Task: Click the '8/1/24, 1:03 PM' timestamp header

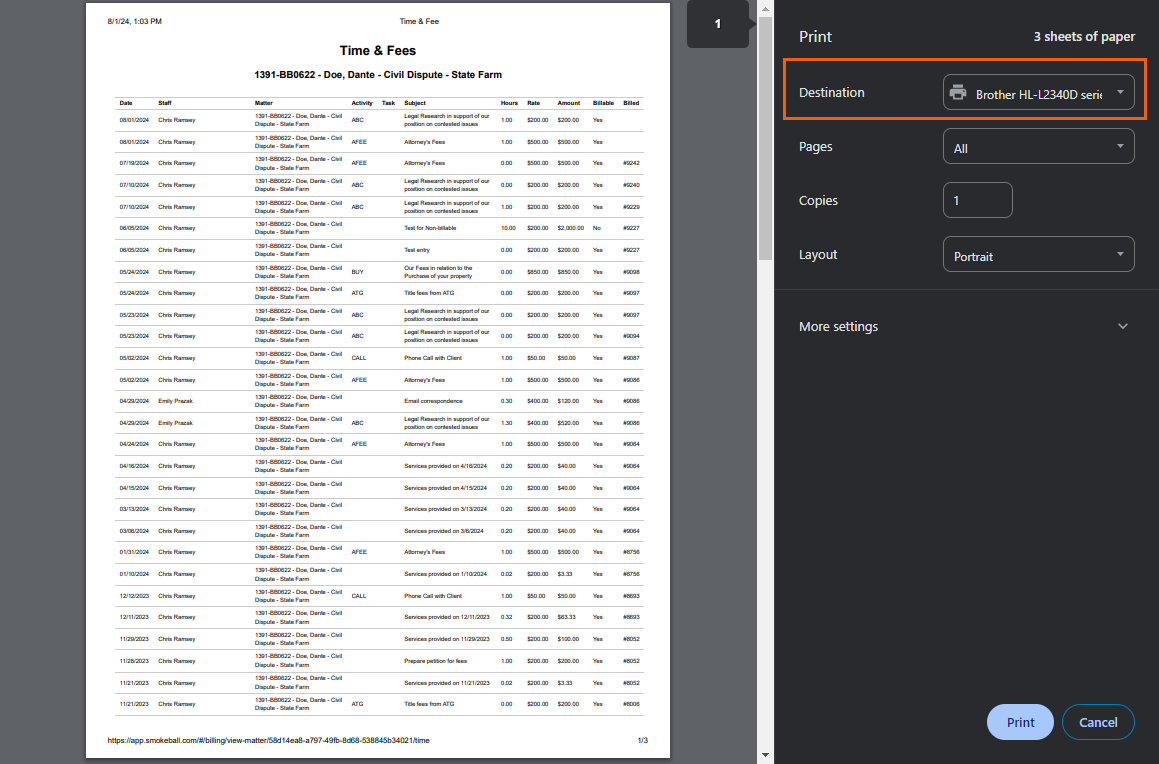Action: point(135,21)
